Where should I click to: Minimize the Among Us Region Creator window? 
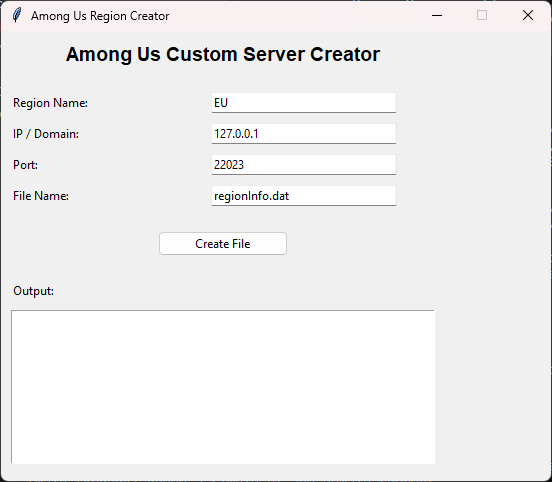[437, 15]
